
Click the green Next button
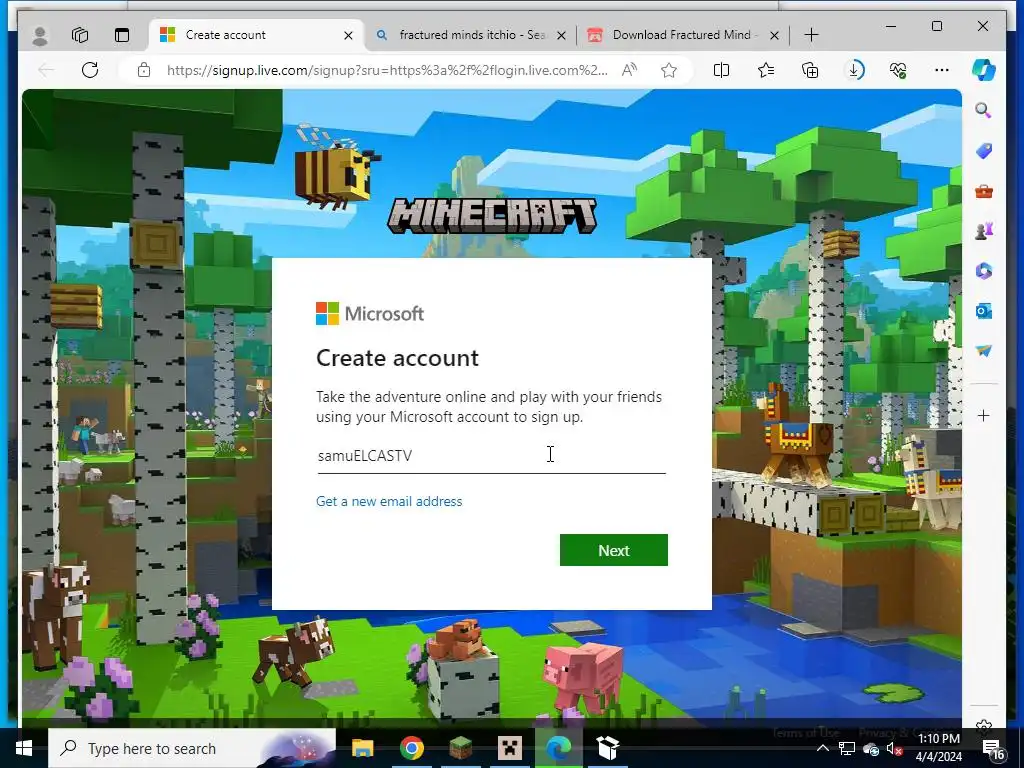pyautogui.click(x=614, y=550)
